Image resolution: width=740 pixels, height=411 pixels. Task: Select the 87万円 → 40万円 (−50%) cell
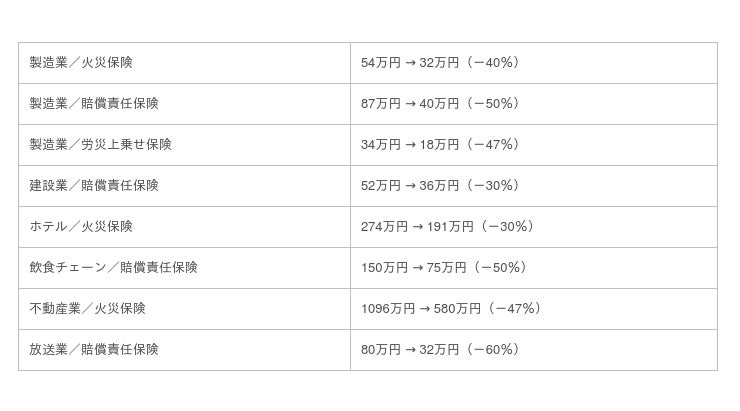(x=534, y=104)
